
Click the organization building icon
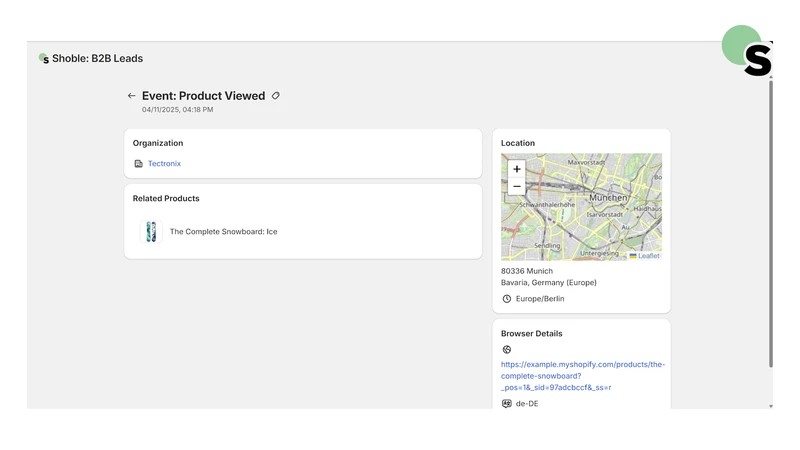click(138, 163)
